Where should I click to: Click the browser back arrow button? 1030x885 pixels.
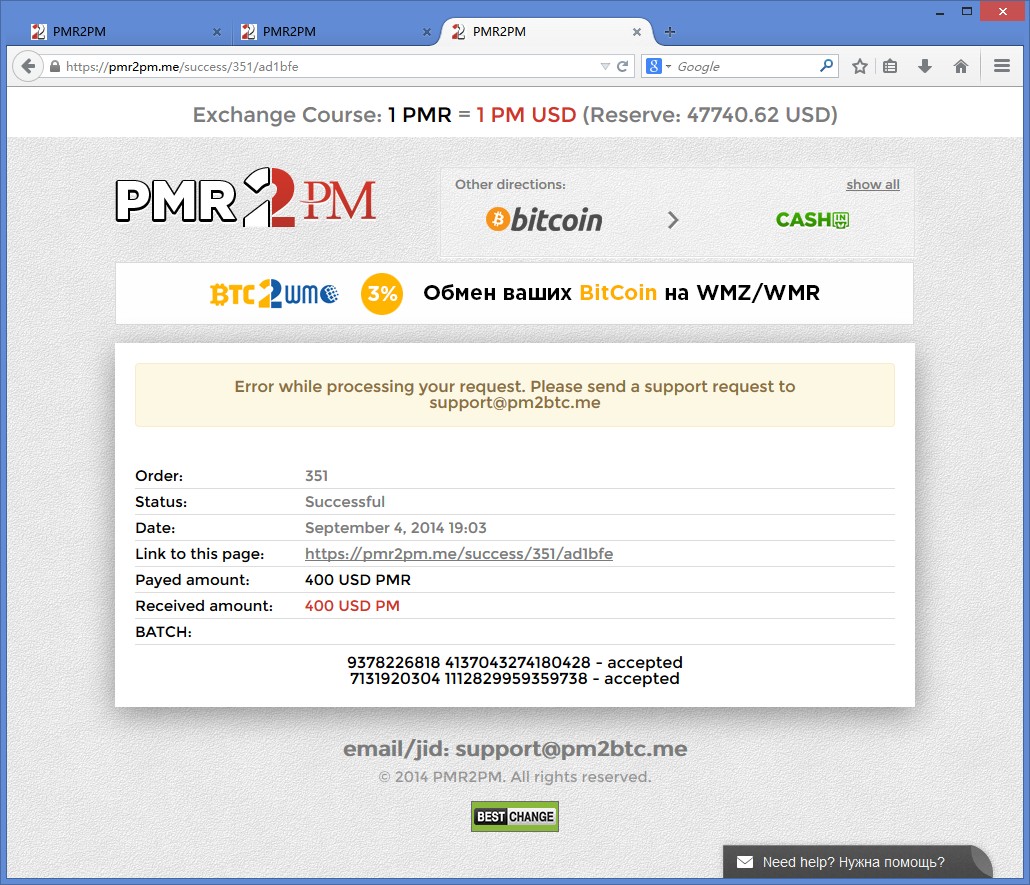tap(28, 66)
